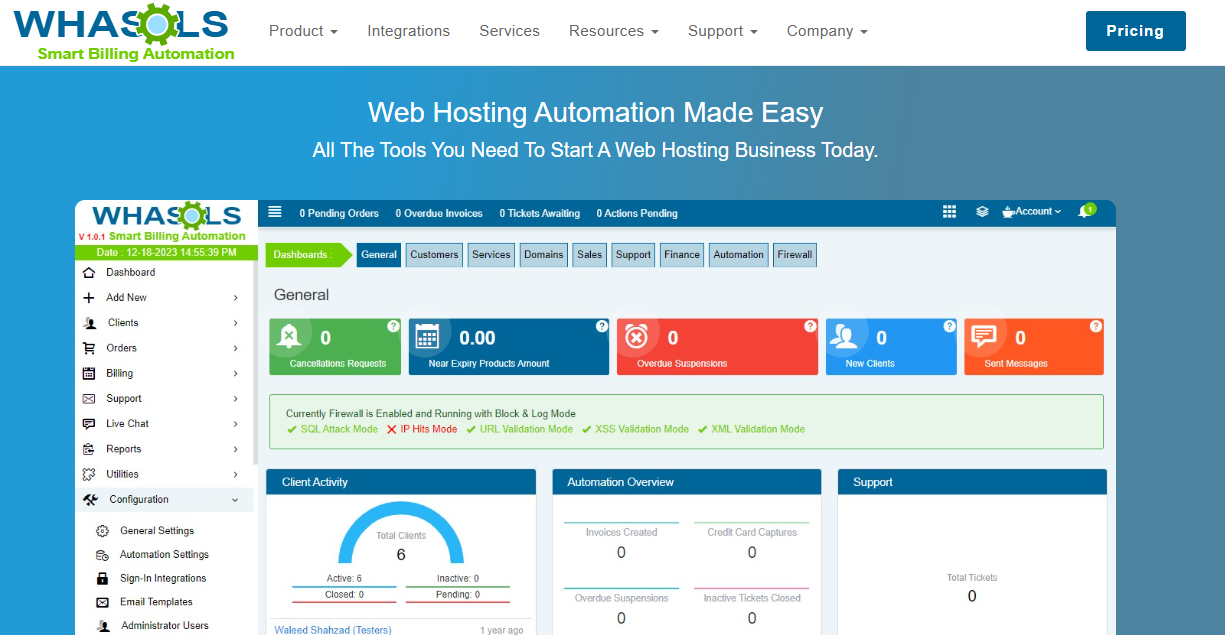The image size is (1225, 635).
Task: Switch to the Sales dashboard tab
Action: [590, 255]
